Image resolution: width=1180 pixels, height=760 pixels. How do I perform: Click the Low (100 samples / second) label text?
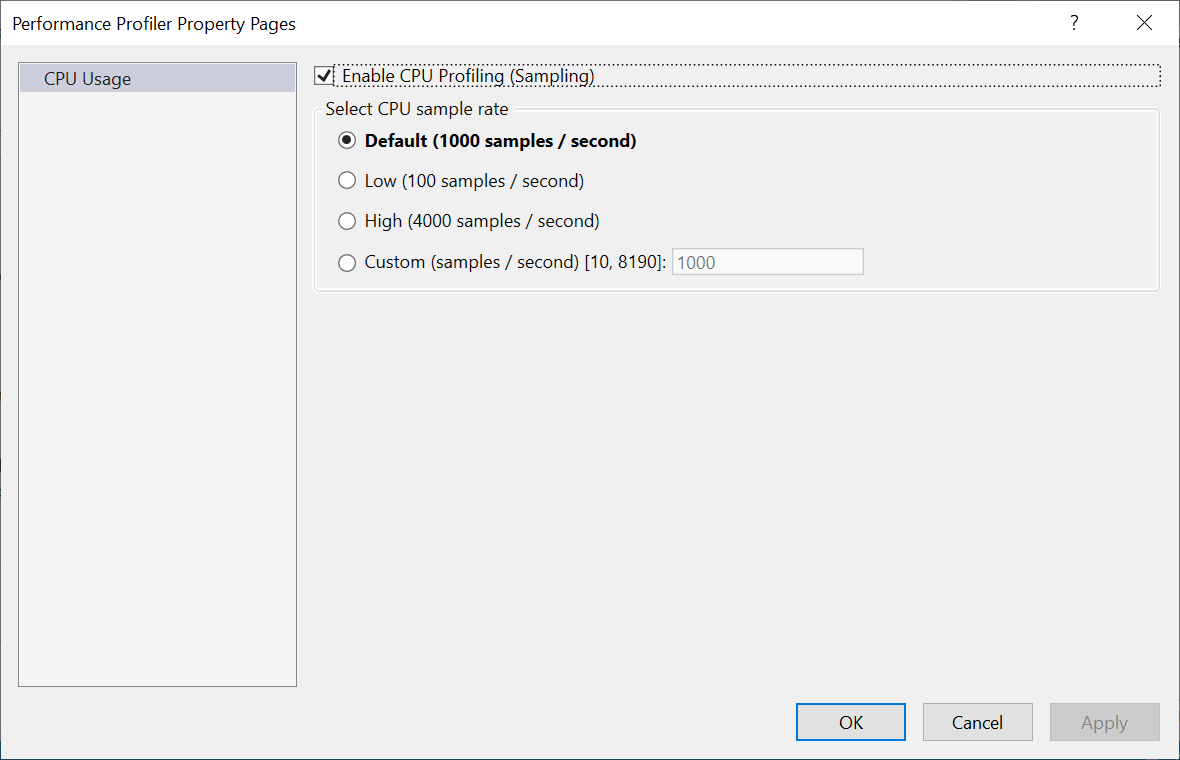[474, 181]
